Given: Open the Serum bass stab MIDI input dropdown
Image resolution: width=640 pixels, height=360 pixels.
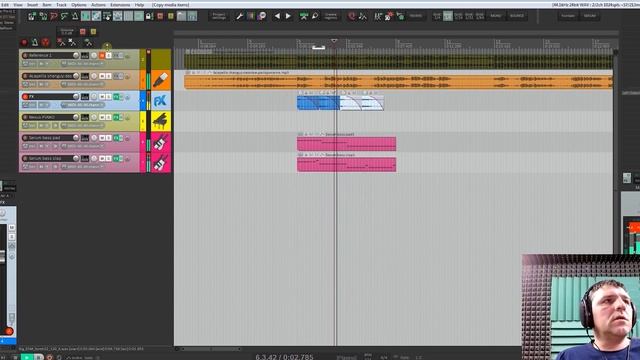Looking at the screenshot, I should tap(82, 167).
